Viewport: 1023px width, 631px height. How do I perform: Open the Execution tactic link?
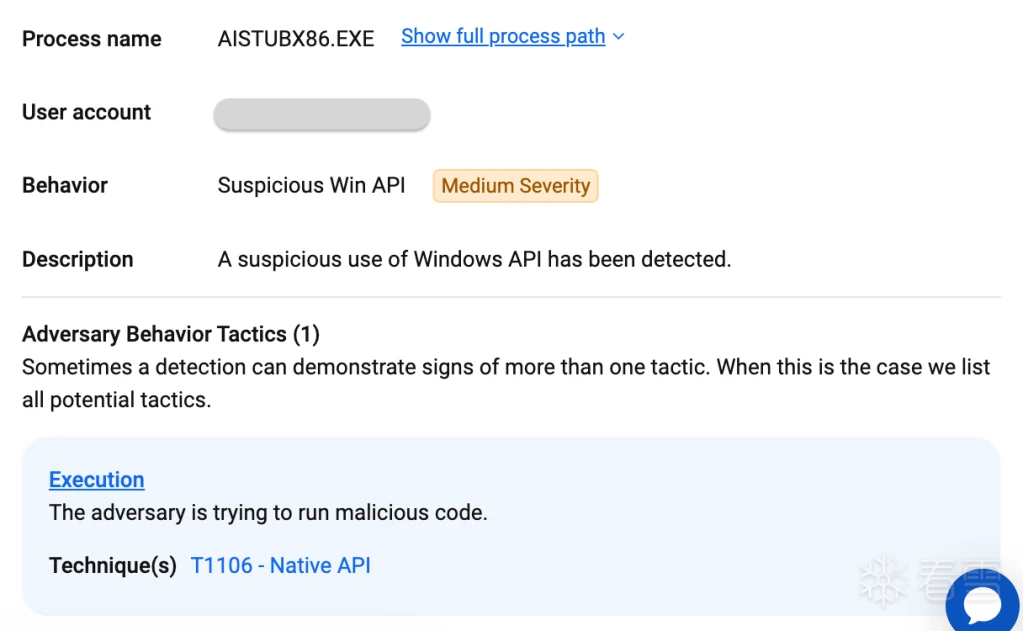[x=96, y=480]
